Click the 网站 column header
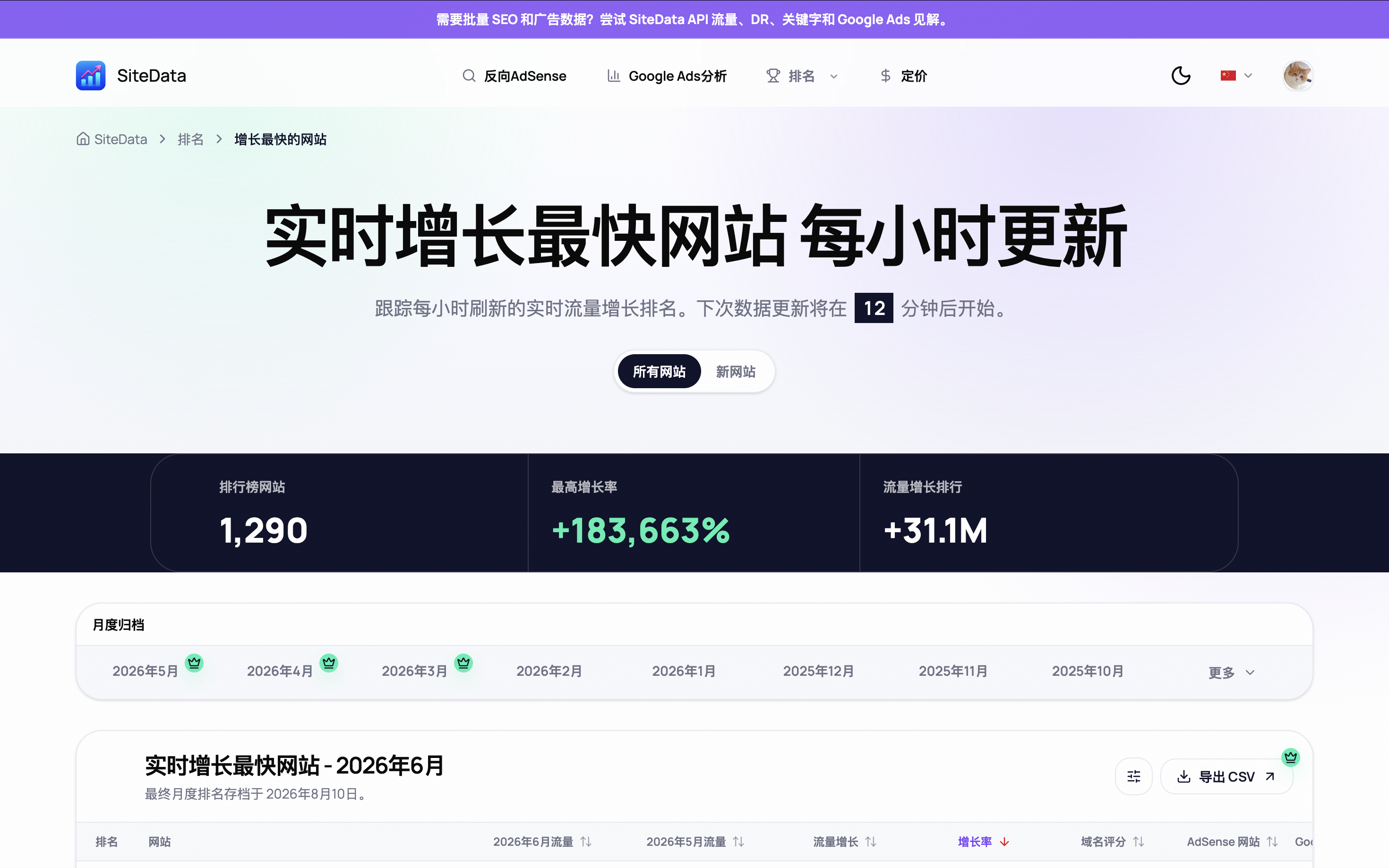This screenshot has width=1389, height=868. coord(160,842)
